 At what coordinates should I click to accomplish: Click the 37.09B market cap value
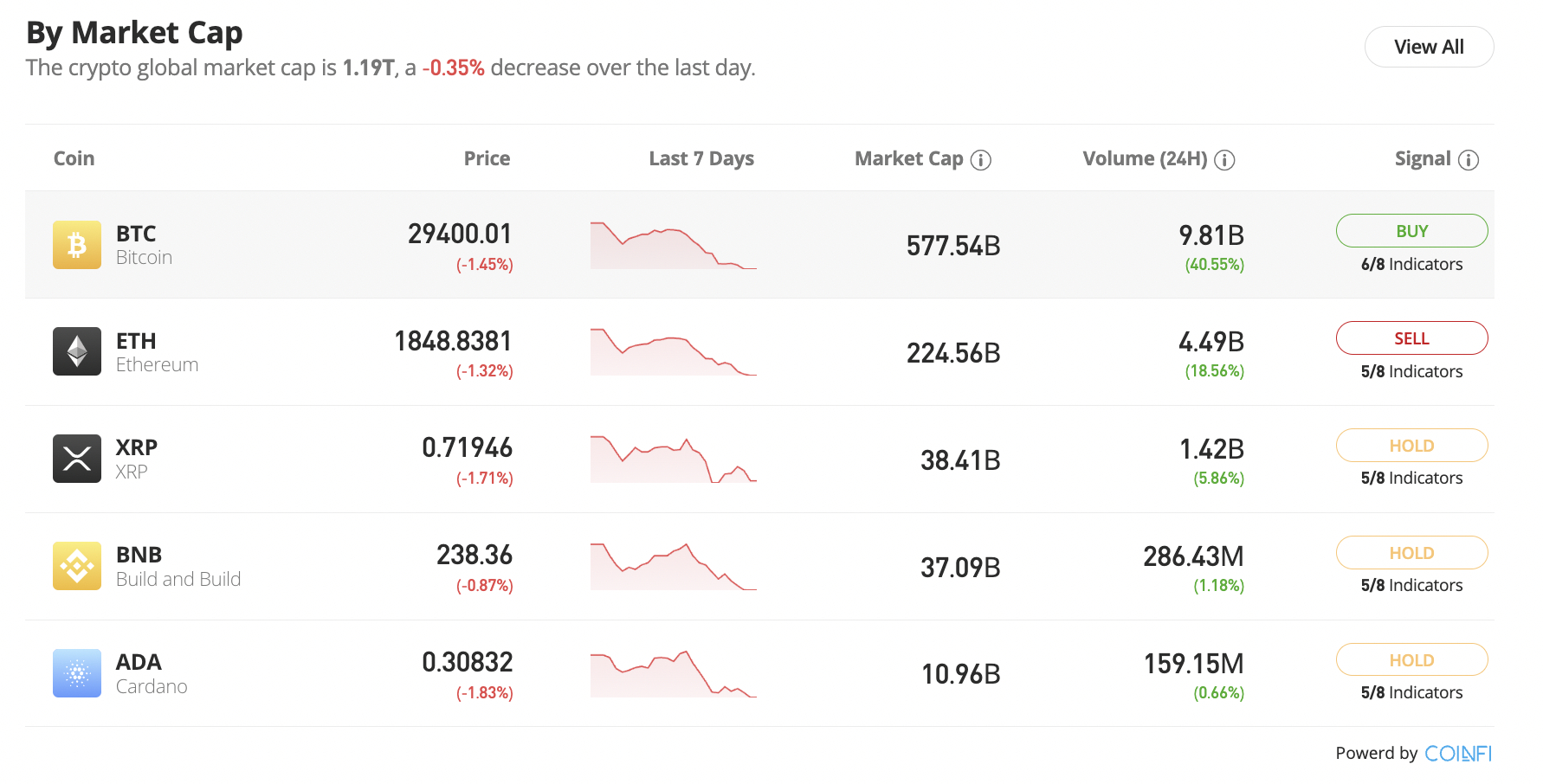(960, 568)
